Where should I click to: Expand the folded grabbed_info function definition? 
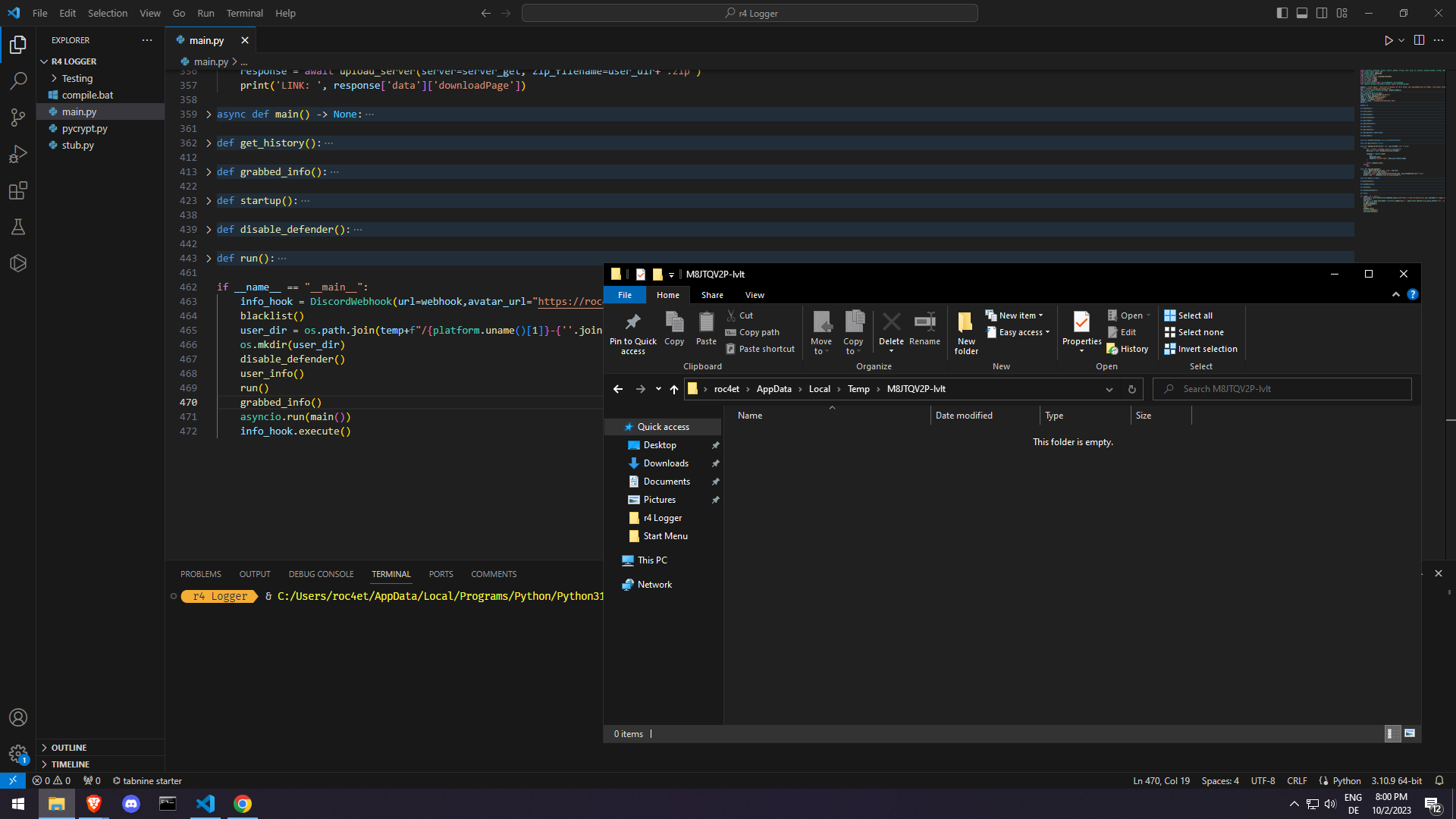tap(209, 172)
